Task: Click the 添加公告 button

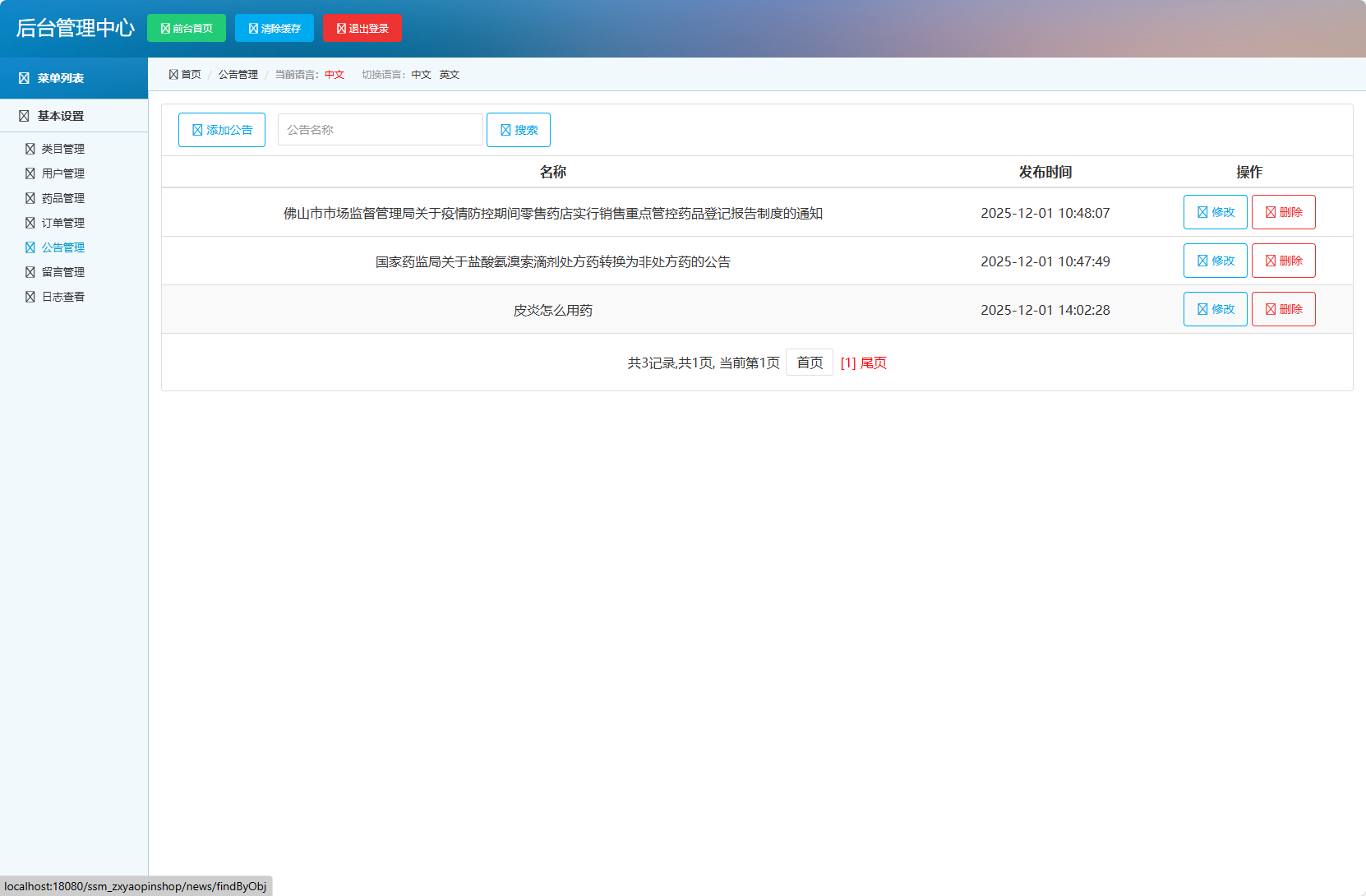Action: [221, 129]
